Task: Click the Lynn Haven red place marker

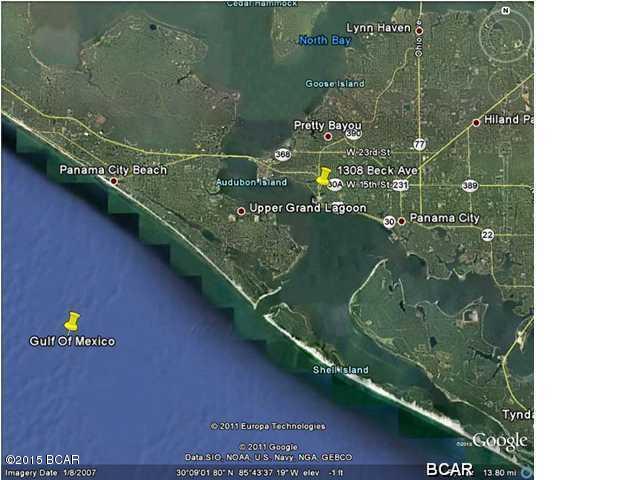Action: [419, 31]
